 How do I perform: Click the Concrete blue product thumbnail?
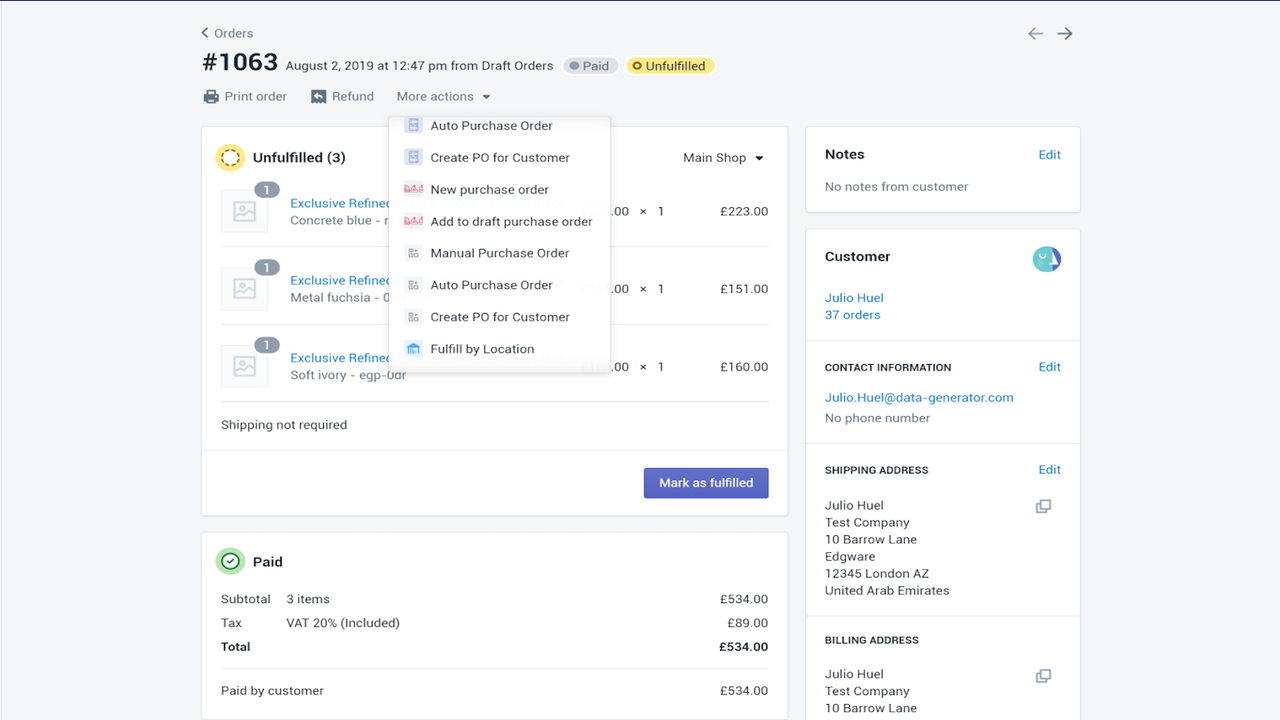coord(244,211)
